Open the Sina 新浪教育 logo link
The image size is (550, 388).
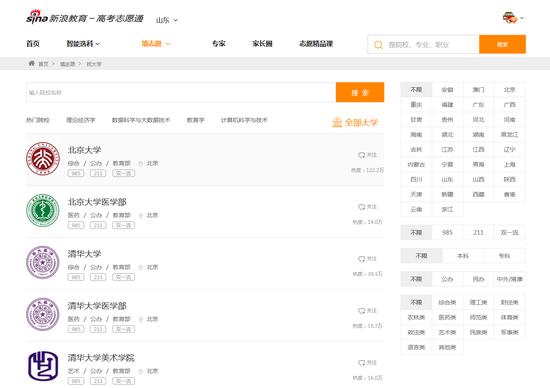point(85,18)
